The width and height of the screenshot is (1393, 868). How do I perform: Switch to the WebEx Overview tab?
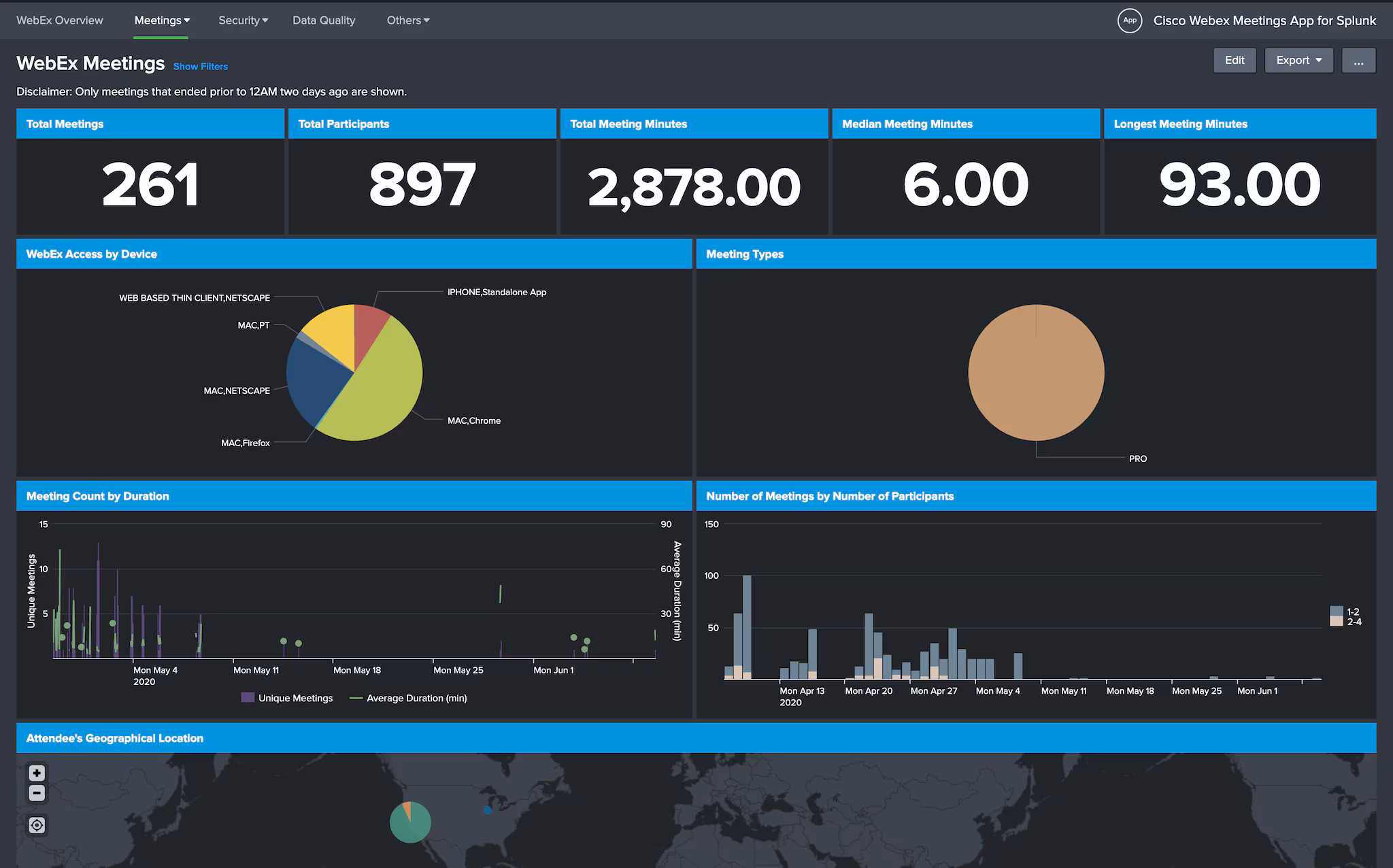(59, 20)
